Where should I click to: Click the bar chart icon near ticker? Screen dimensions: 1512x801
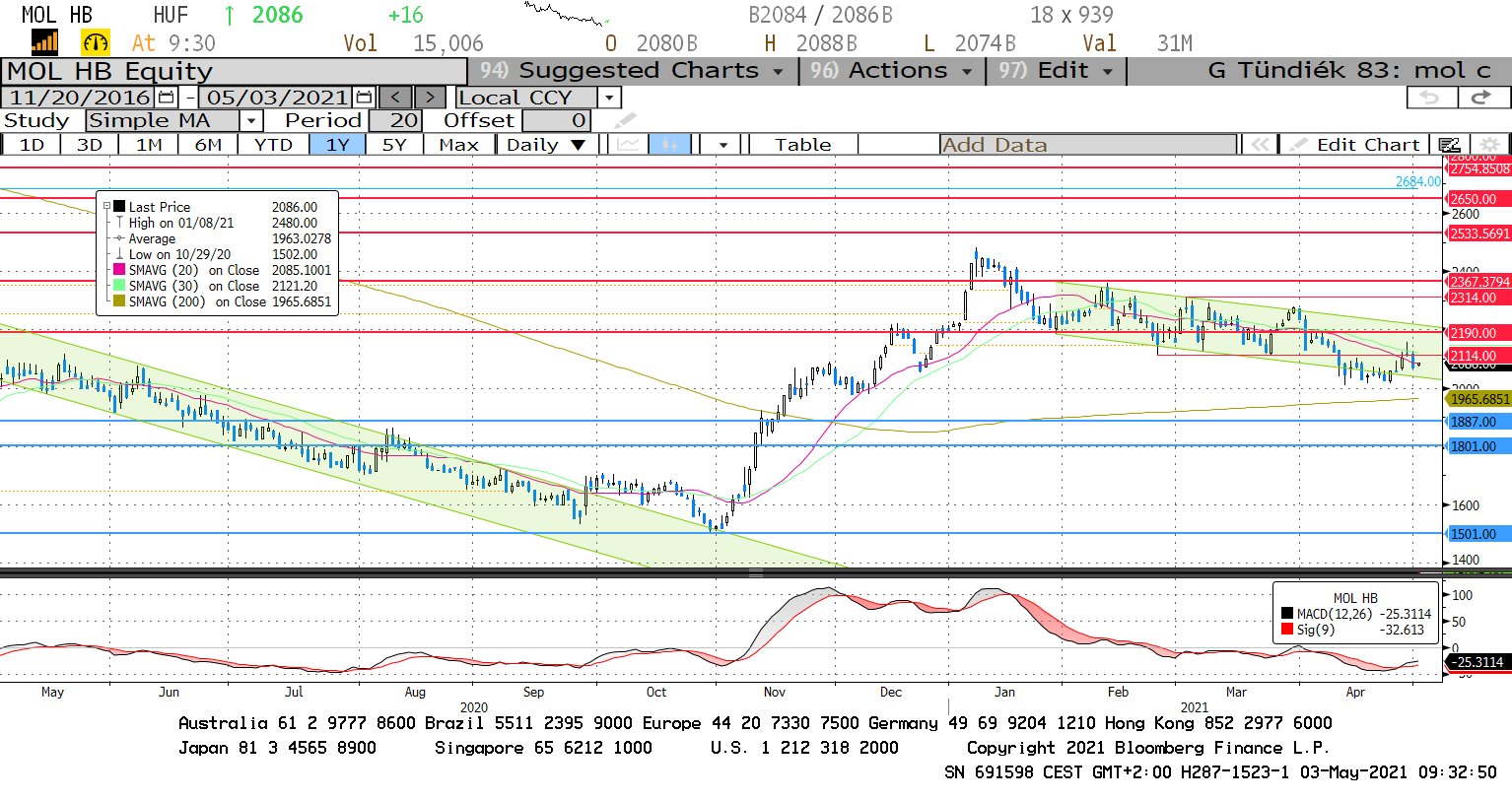45,42
